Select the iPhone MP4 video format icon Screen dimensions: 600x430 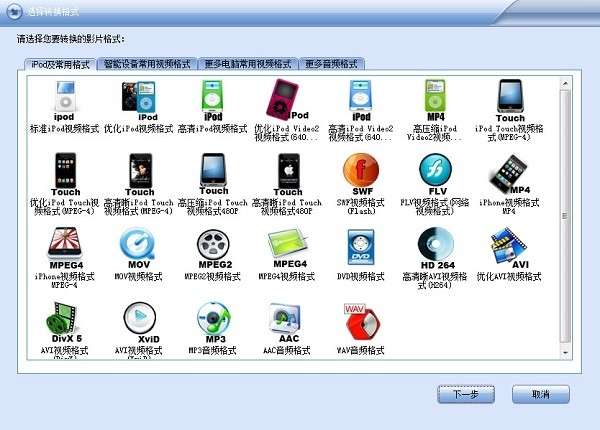coord(509,174)
